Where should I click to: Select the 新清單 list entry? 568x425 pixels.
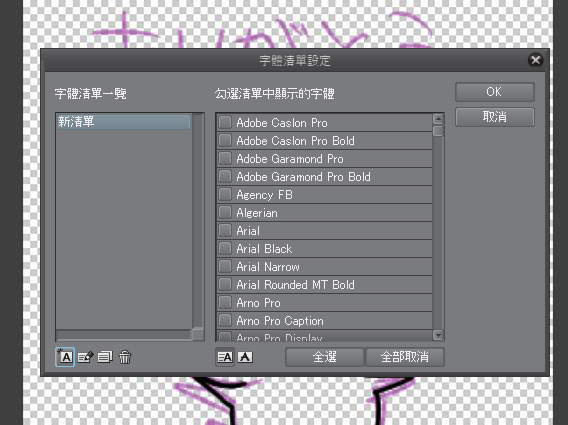(123, 122)
